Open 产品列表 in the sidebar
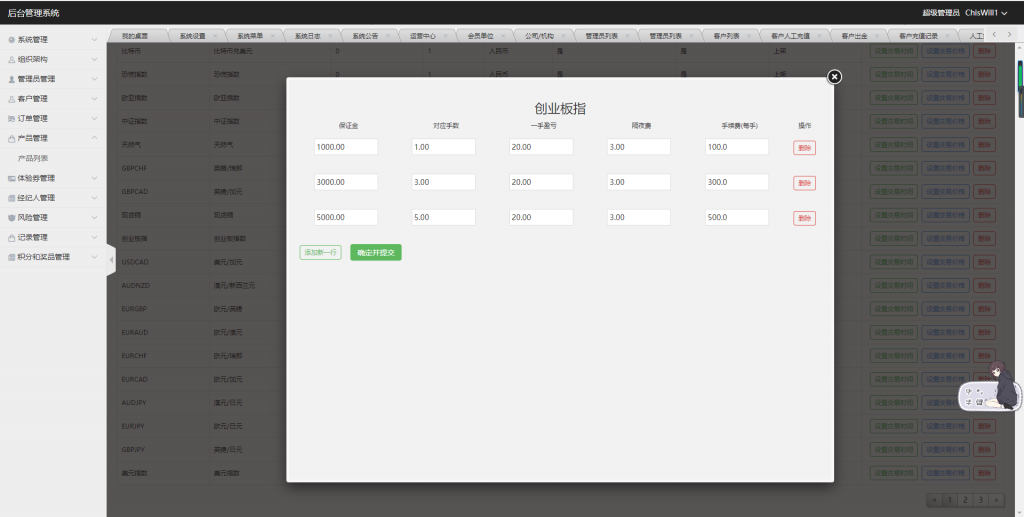The width and height of the screenshot is (1024, 517). pos(34,158)
